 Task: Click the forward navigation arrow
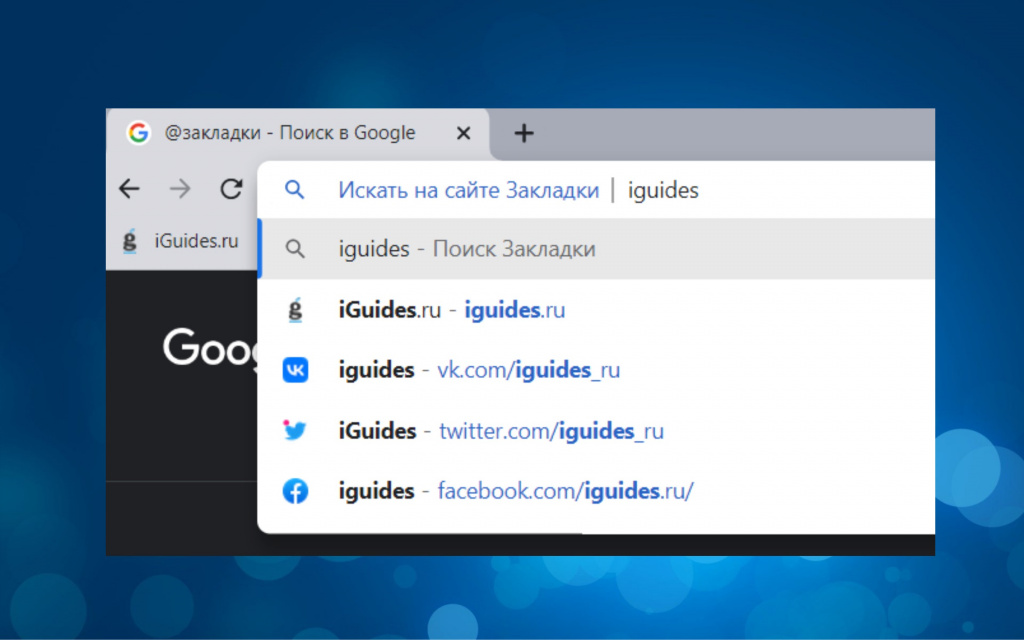coord(180,189)
